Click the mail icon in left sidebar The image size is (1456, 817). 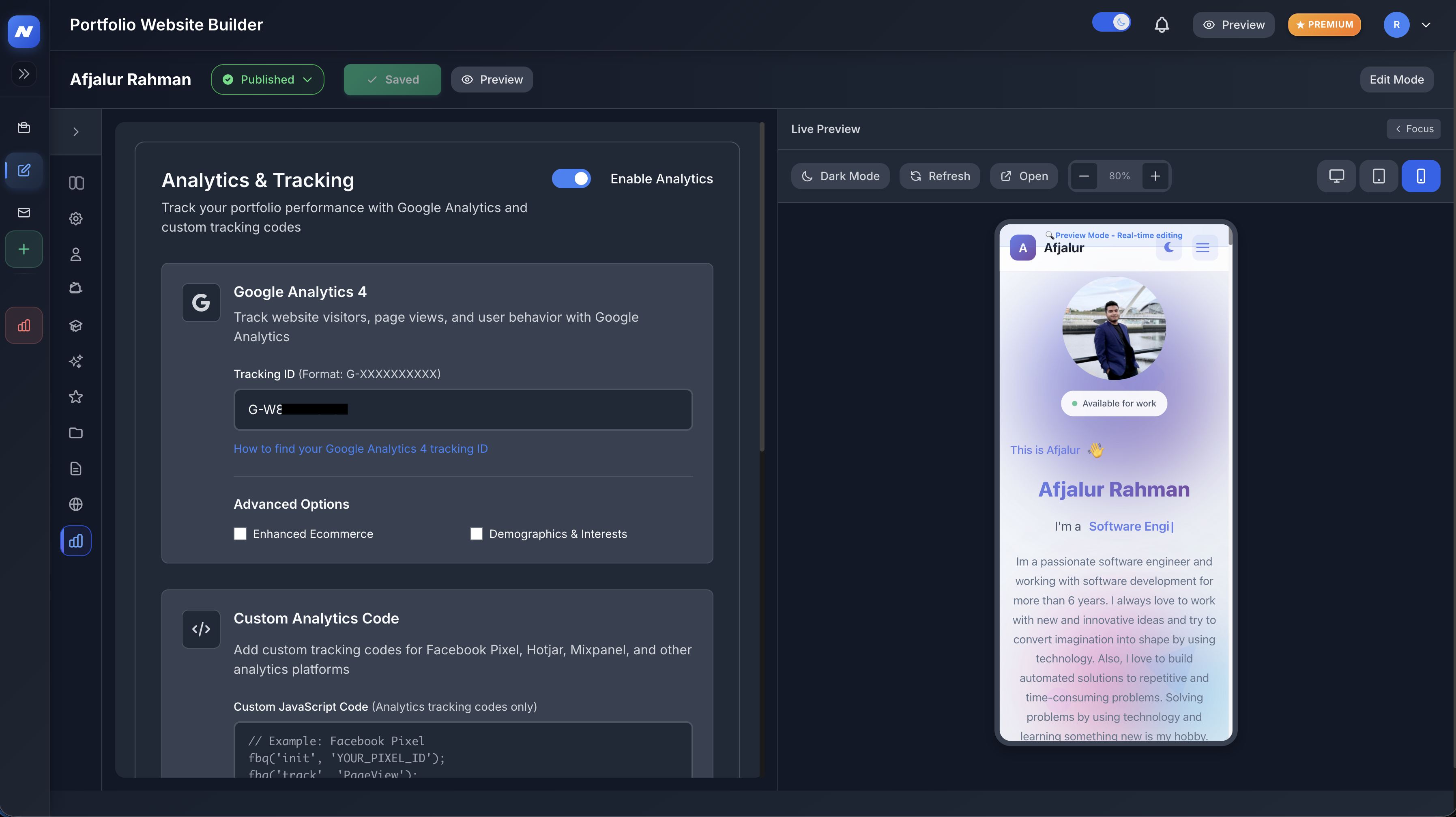click(24, 213)
